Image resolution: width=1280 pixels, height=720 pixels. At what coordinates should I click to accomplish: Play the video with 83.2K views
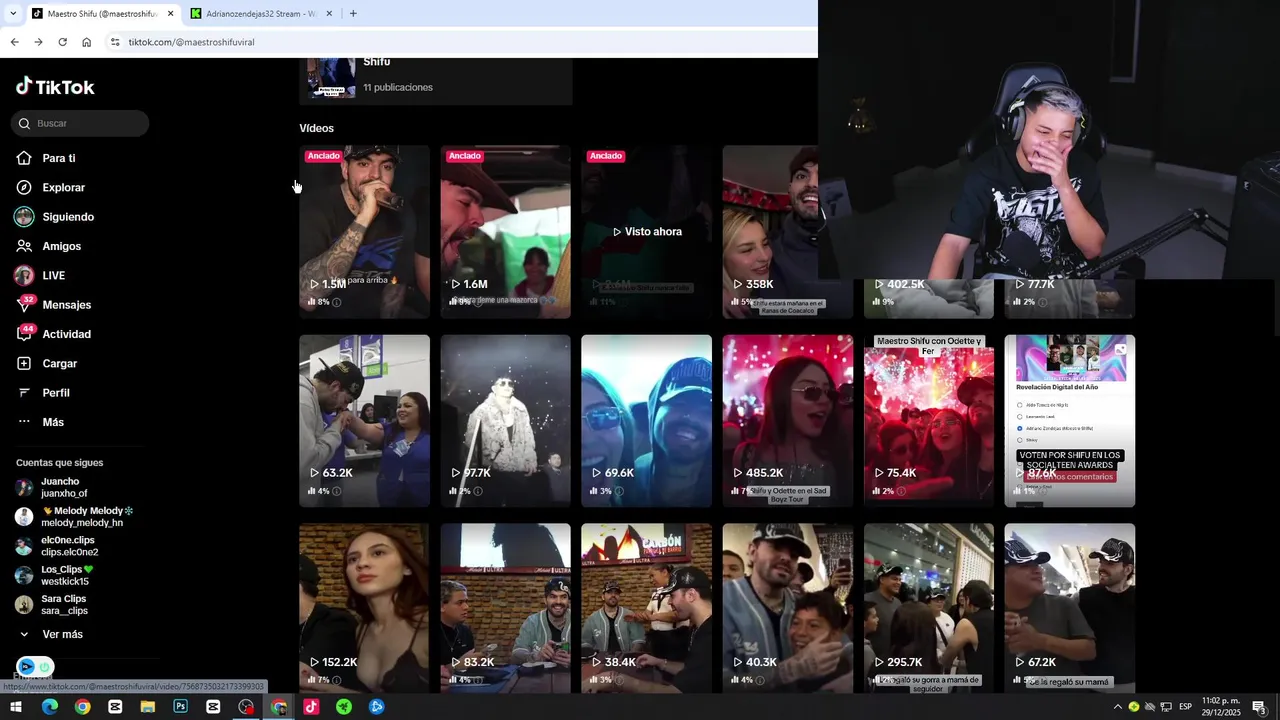505,608
